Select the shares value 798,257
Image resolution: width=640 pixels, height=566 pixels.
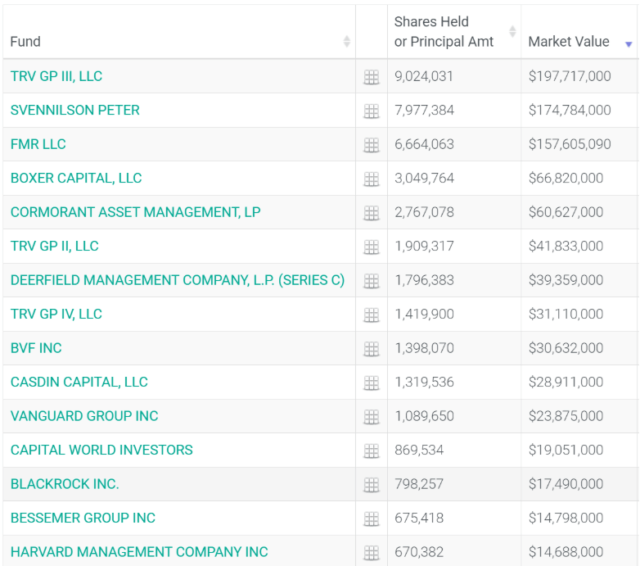[419, 484]
